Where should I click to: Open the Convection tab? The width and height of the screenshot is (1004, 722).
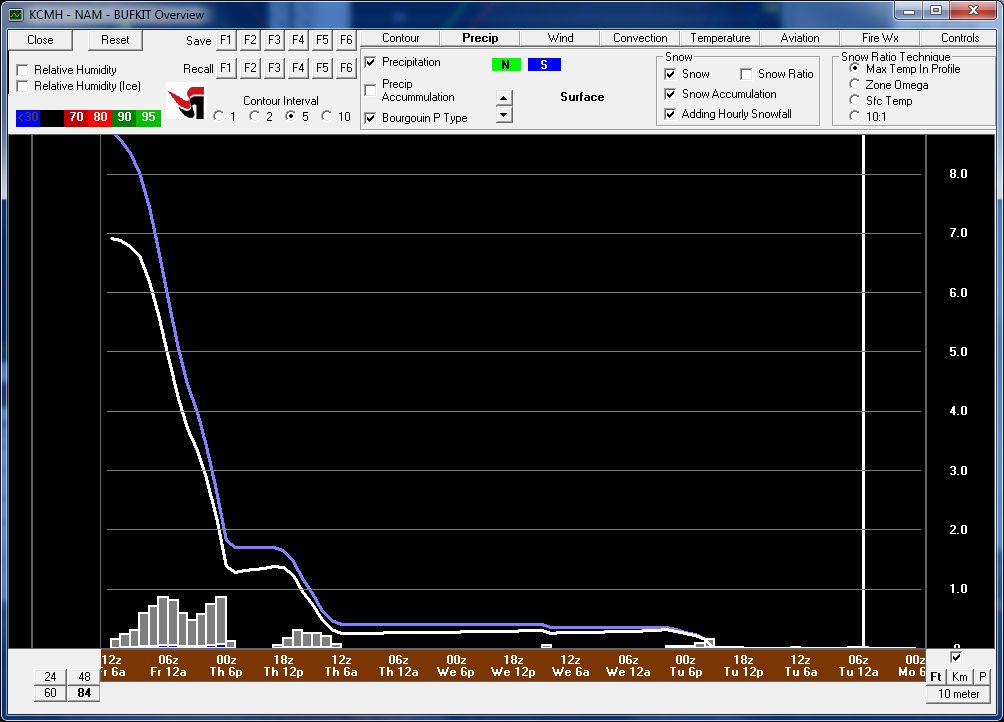640,38
